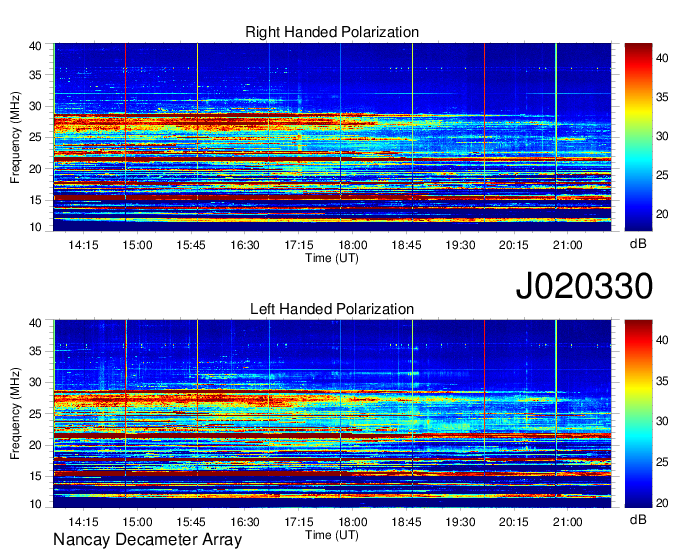Click the 19:30 tick on the top plot

460,245
